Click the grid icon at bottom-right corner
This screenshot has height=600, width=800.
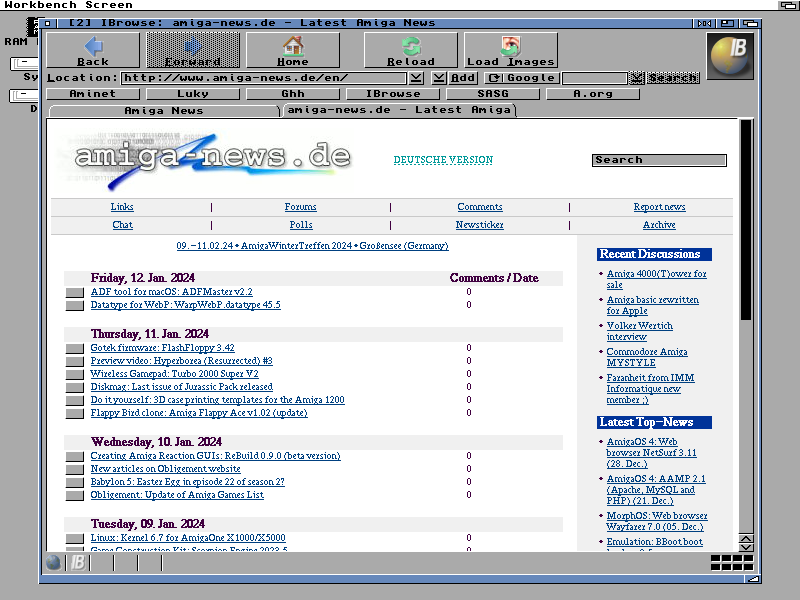[x=731, y=562]
